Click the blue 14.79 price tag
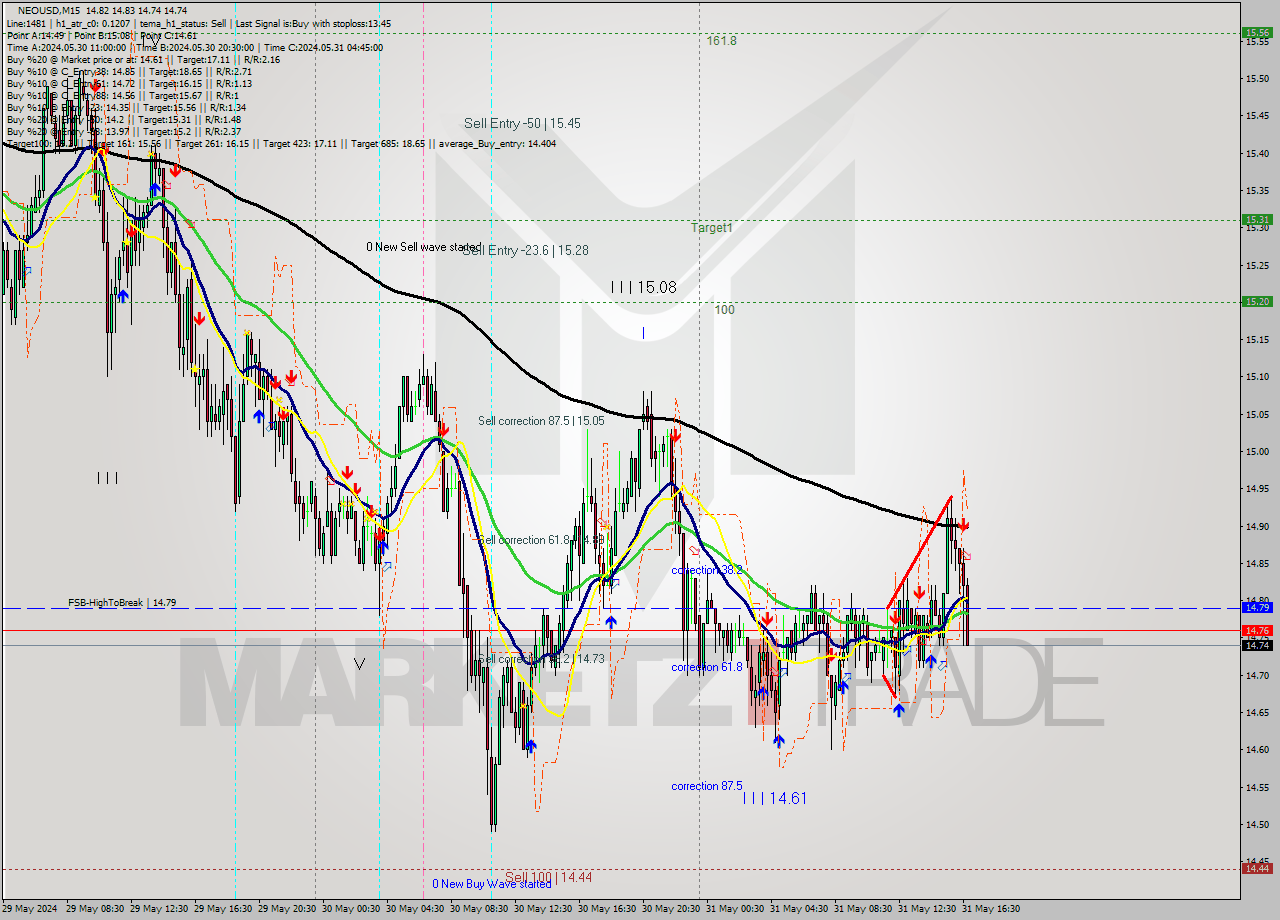The width and height of the screenshot is (1280, 920). point(1257,607)
